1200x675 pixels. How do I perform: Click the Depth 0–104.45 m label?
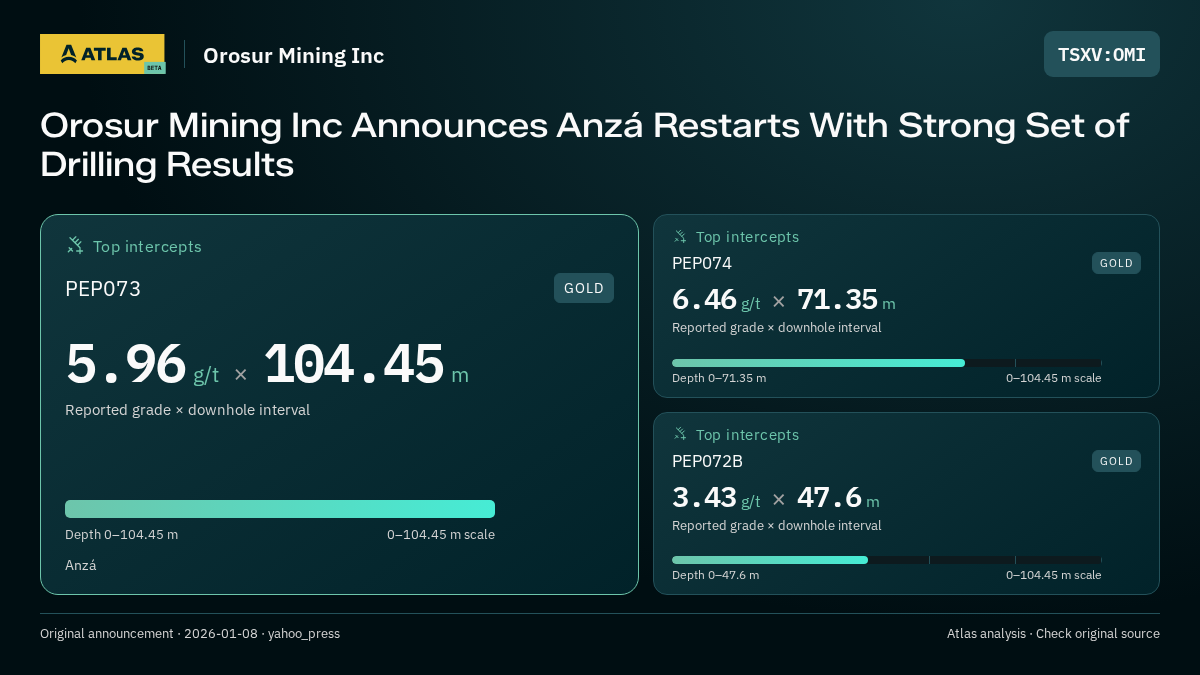121,535
